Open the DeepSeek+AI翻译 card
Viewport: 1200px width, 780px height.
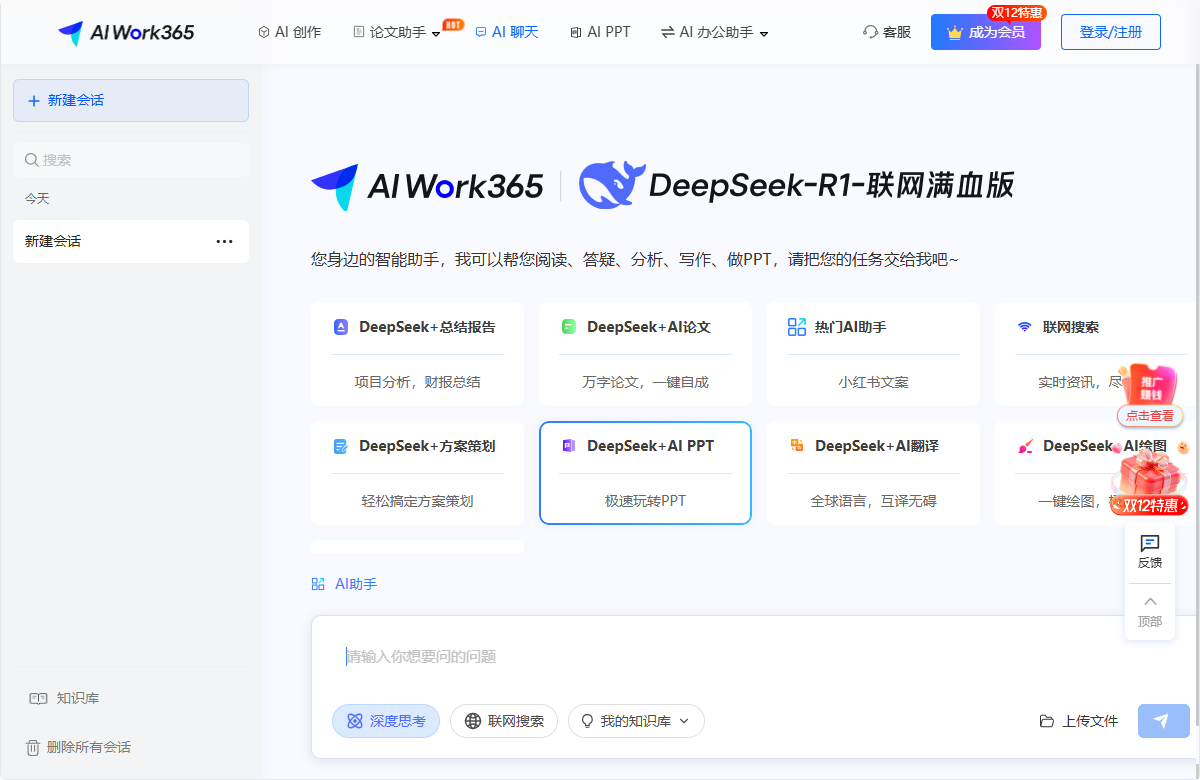873,473
